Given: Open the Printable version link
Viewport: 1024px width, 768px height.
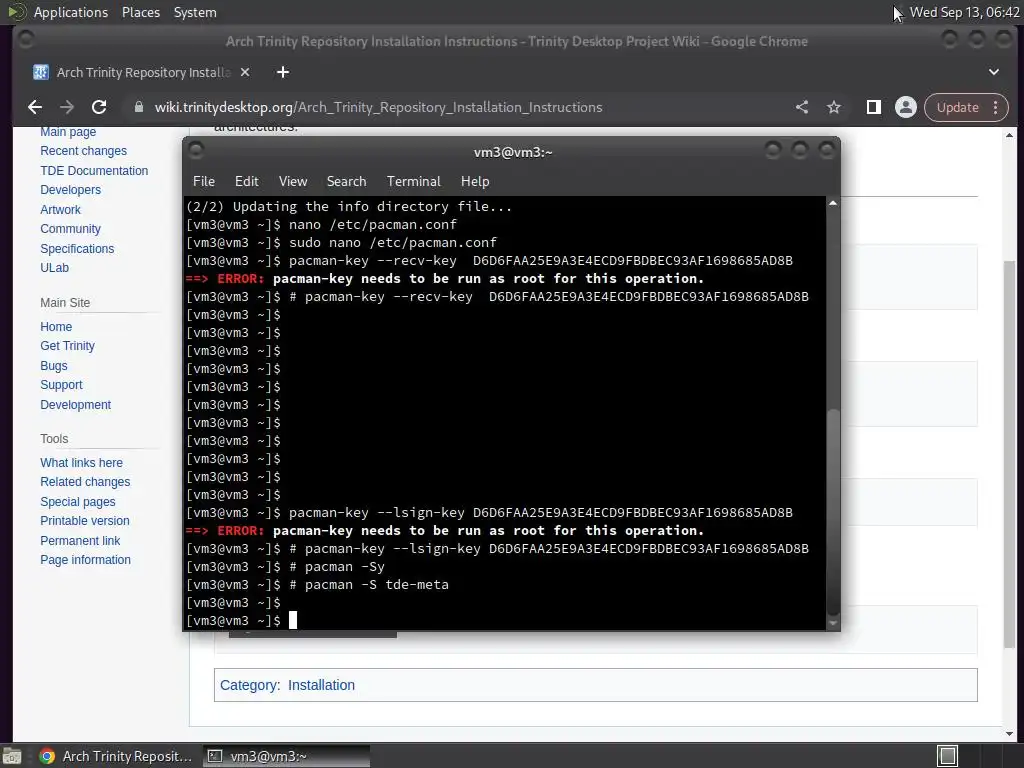Looking at the screenshot, I should tap(85, 521).
